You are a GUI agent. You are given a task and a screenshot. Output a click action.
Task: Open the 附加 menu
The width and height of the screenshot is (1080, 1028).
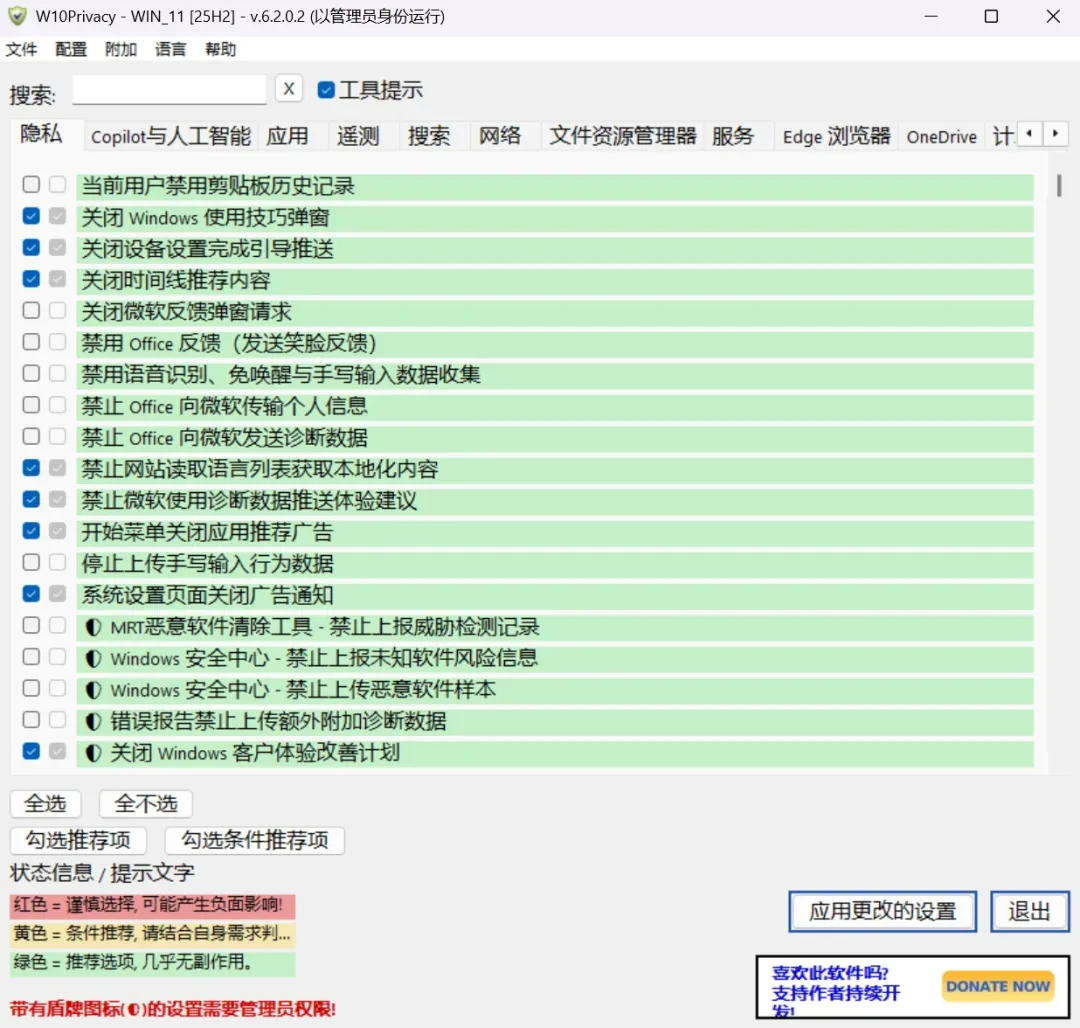pyautogui.click(x=121, y=50)
